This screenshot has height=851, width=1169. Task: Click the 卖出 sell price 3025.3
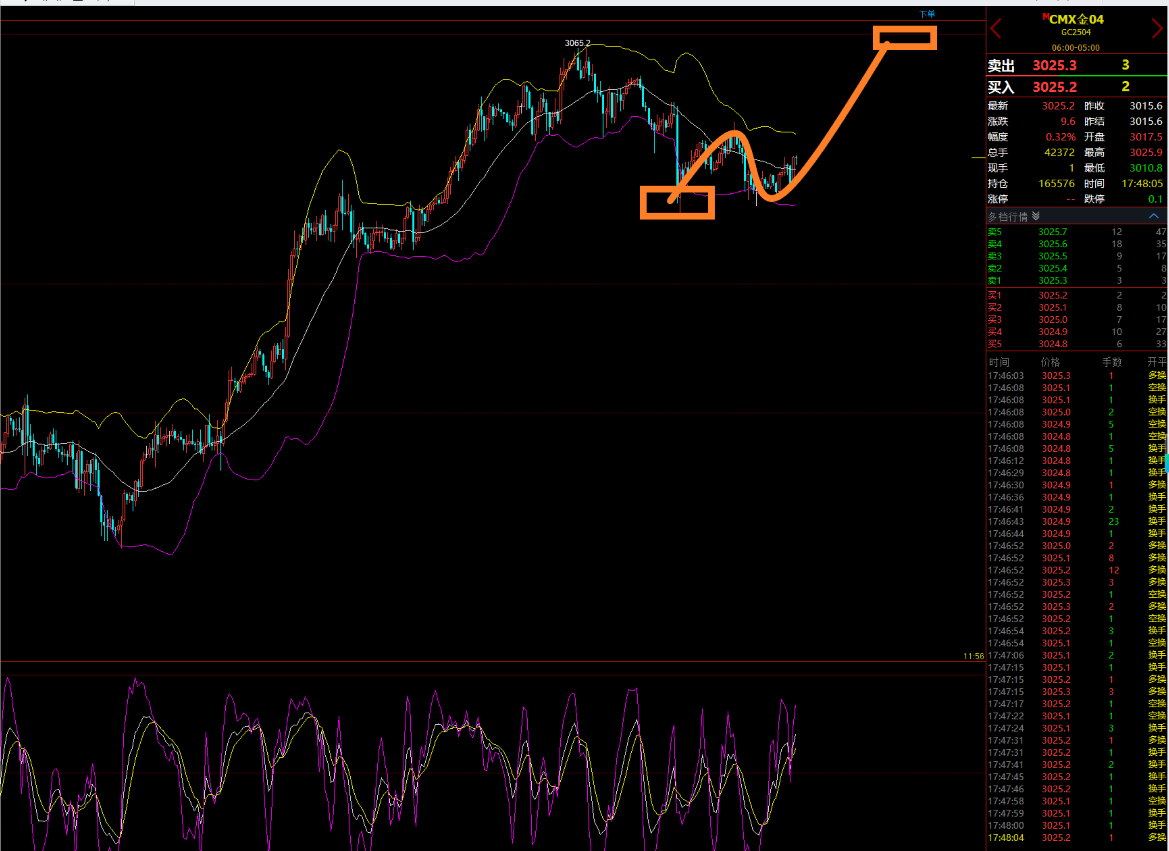pyautogui.click(x=1054, y=66)
